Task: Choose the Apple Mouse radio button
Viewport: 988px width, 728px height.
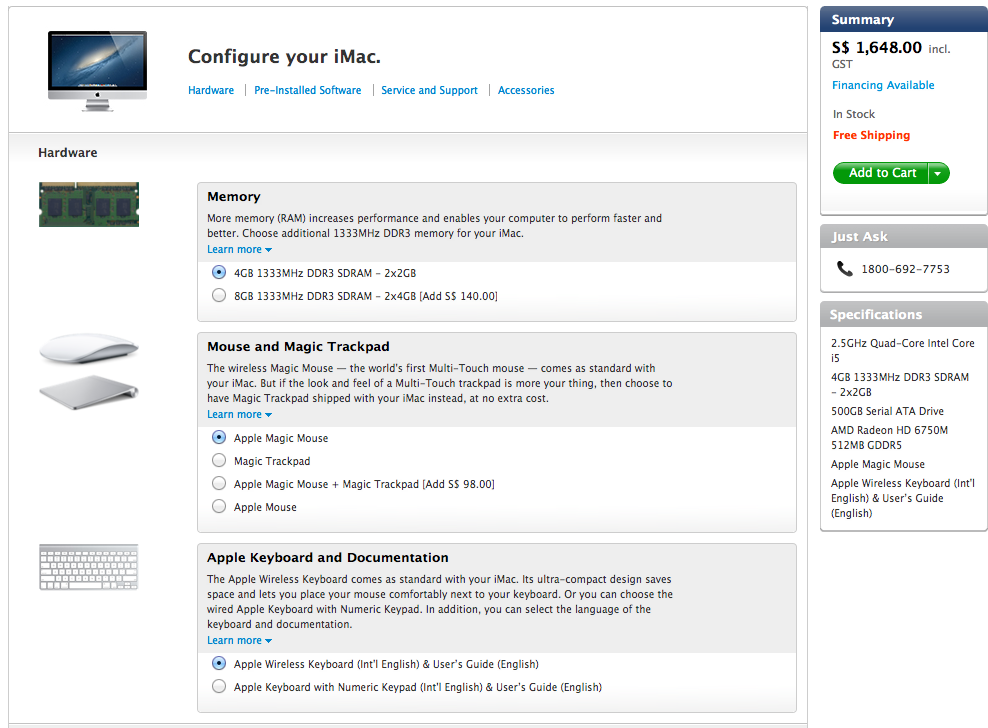Action: [x=219, y=506]
